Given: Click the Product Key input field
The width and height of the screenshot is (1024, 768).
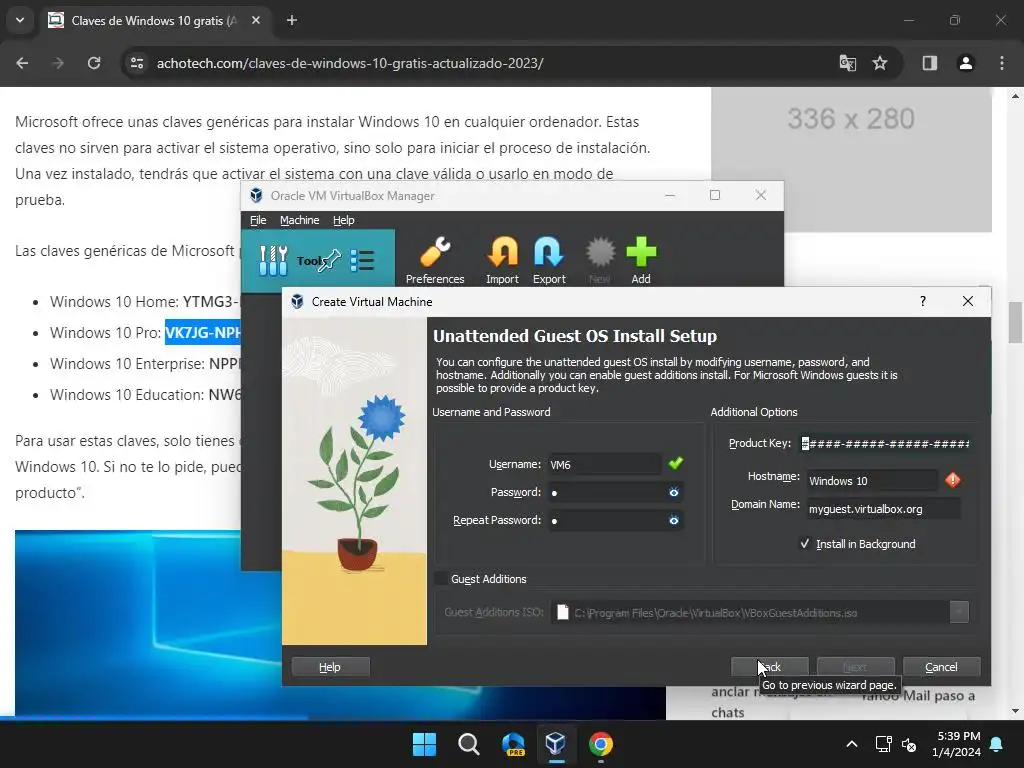Looking at the screenshot, I should coord(885,443).
